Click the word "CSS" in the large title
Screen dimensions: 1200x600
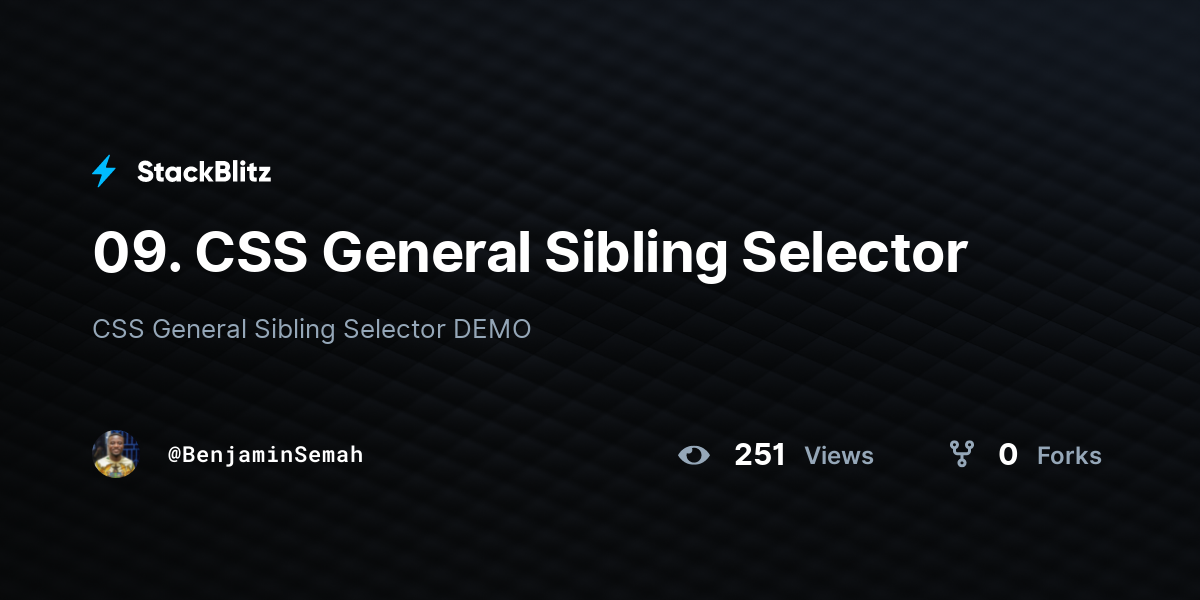click(251, 253)
